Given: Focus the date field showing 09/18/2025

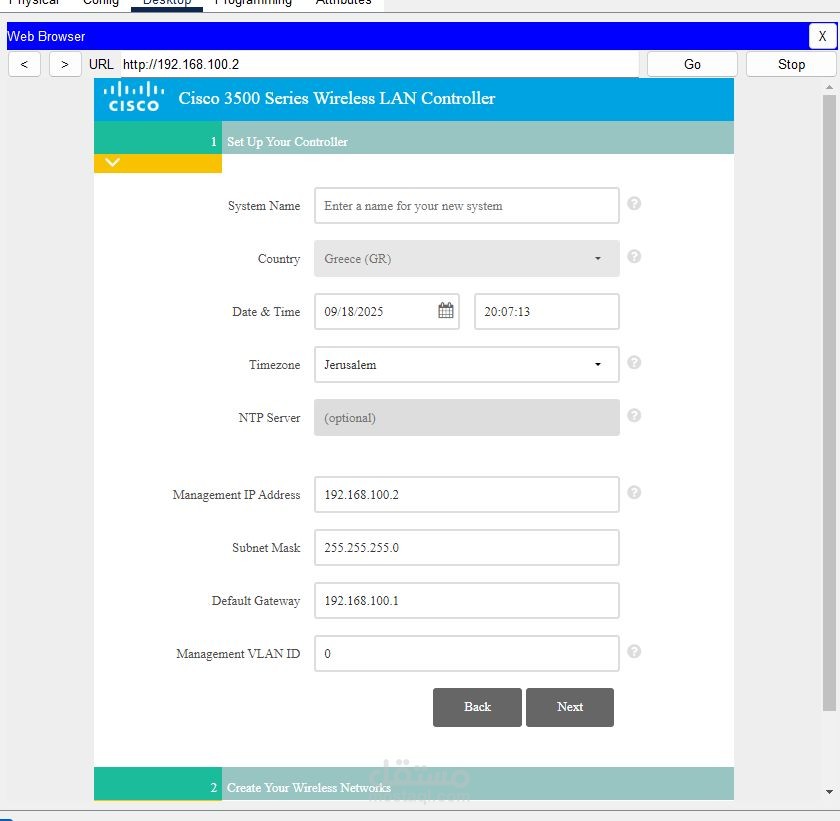Looking at the screenshot, I should click(x=387, y=312).
